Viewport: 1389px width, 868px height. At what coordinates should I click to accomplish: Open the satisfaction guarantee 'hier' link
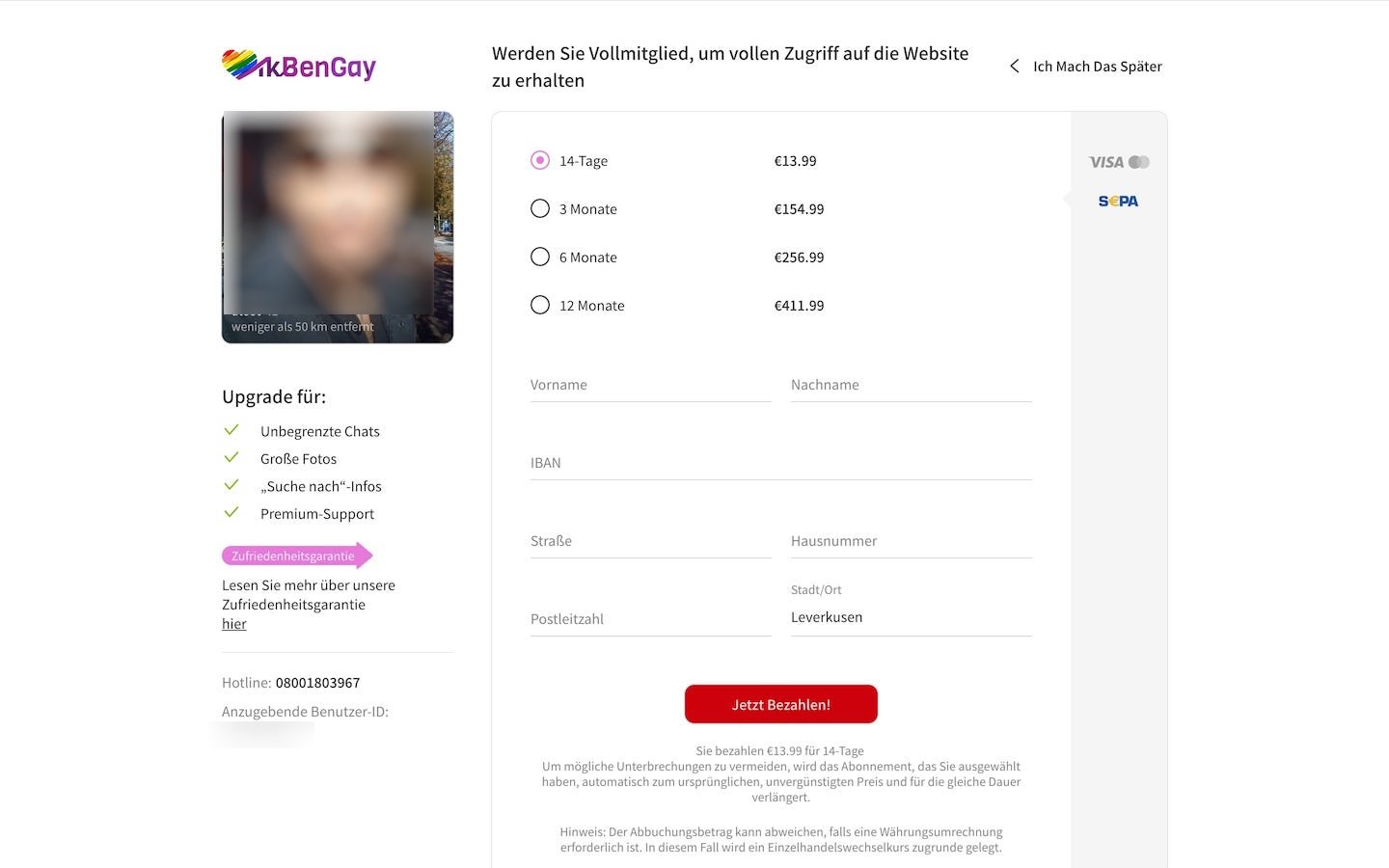pyautogui.click(x=234, y=624)
